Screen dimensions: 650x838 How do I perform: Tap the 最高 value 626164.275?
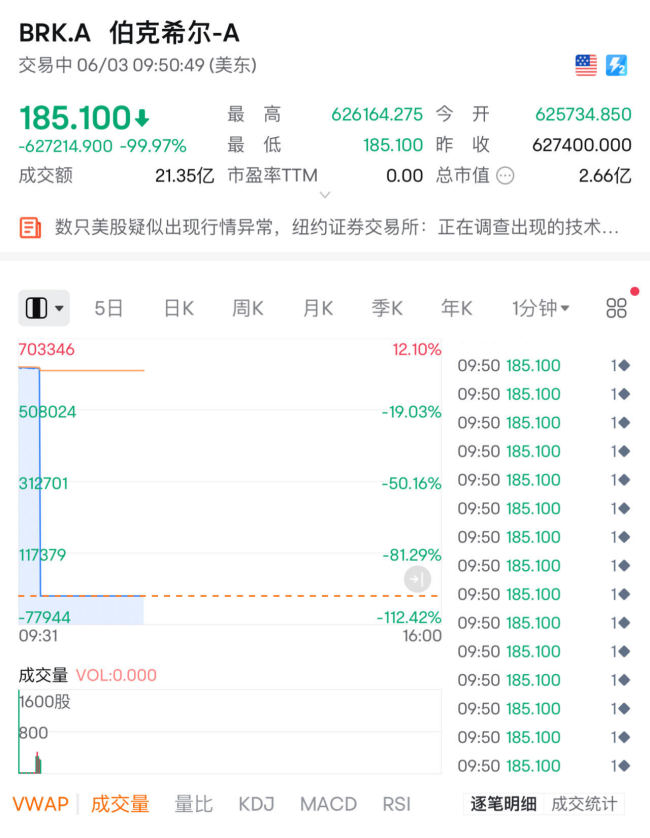coord(377,114)
